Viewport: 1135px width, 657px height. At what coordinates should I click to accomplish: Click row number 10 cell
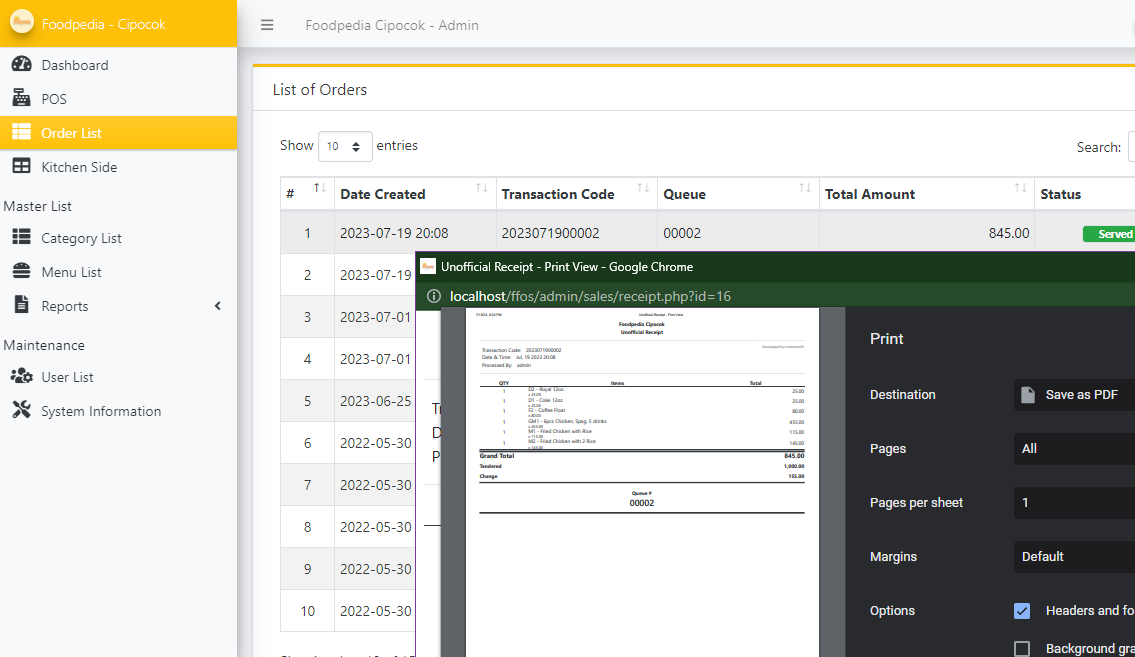pos(308,611)
